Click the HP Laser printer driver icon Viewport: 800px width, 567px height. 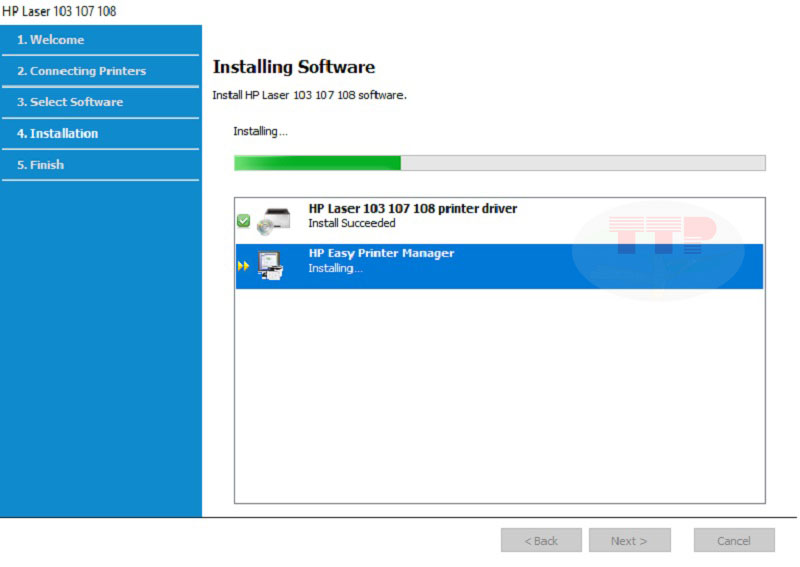(272, 220)
